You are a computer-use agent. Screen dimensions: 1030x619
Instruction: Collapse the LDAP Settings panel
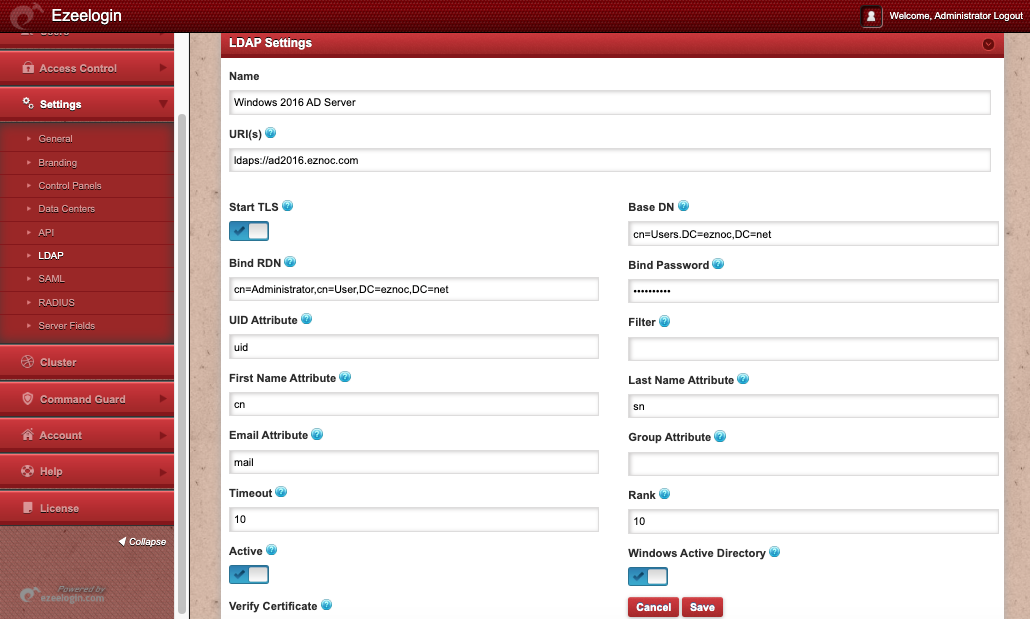[x=988, y=44]
